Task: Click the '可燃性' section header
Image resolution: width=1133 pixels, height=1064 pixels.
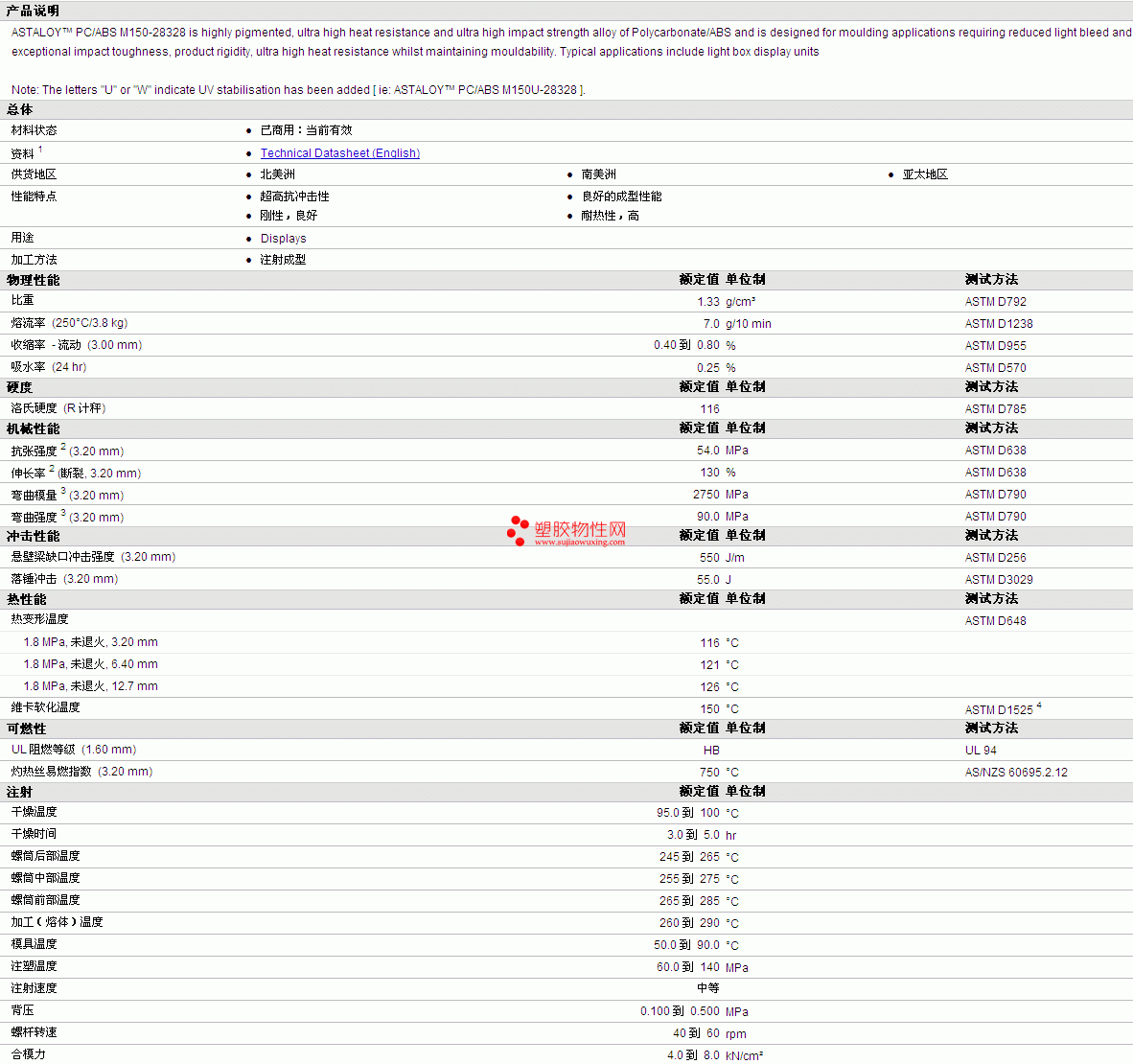Action: 26,729
